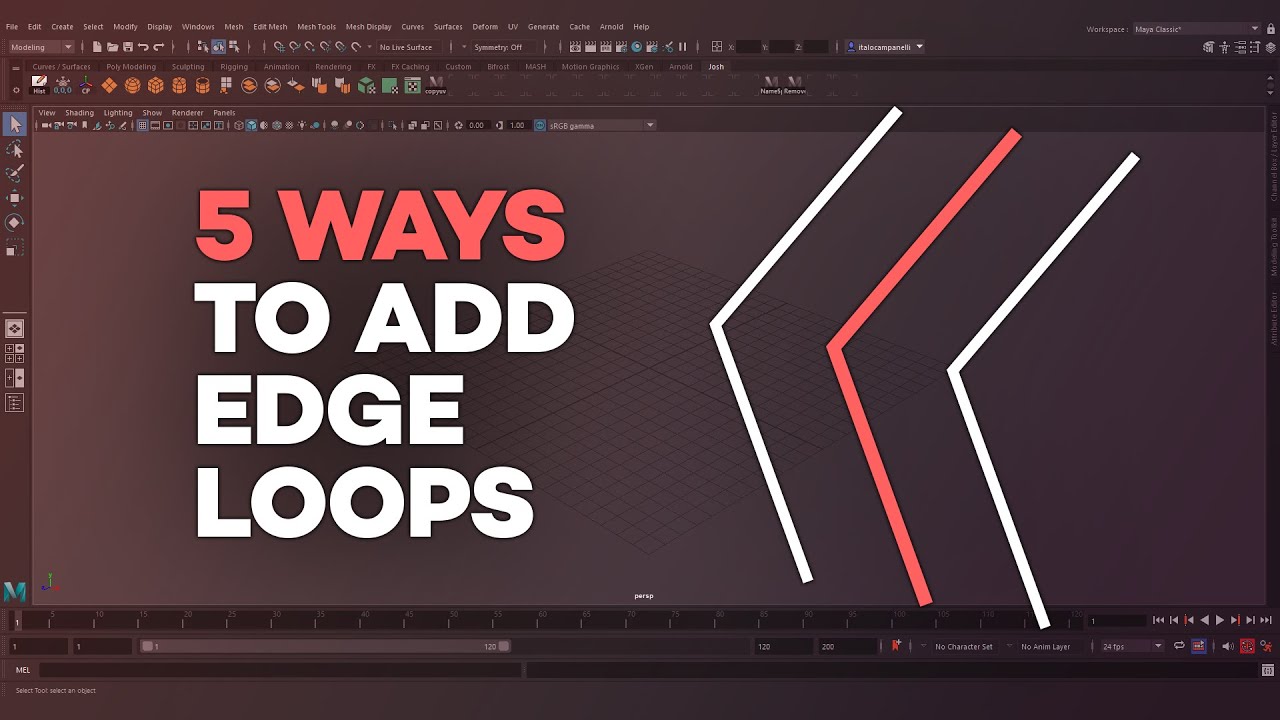Toggle playback loop mode
This screenshot has width=1280, height=720.
[1179, 646]
